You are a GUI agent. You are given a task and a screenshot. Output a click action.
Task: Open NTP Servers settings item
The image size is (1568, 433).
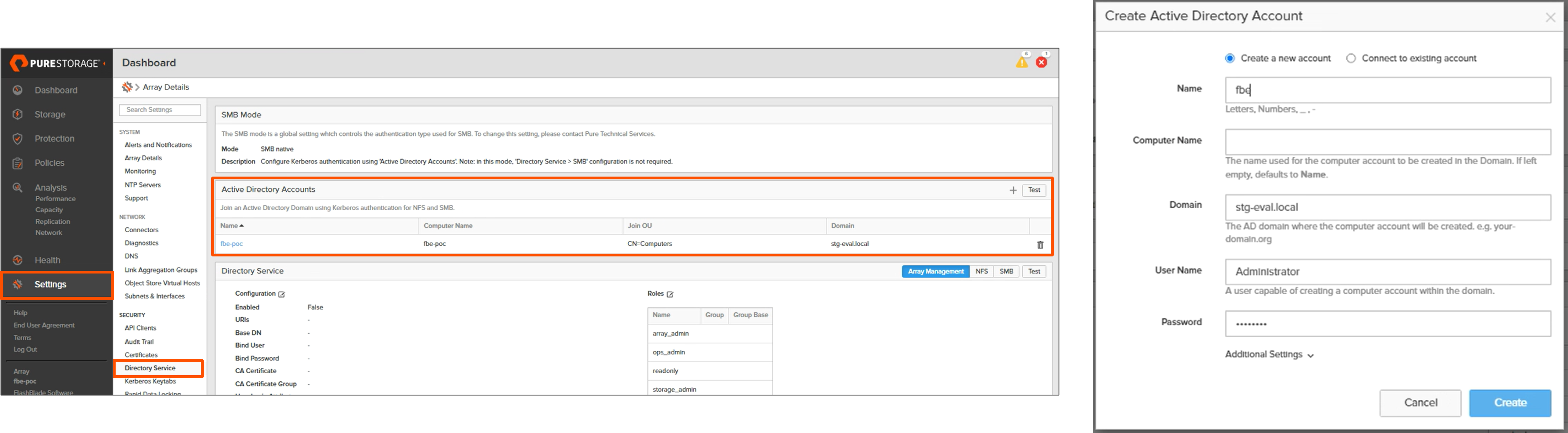tap(143, 185)
